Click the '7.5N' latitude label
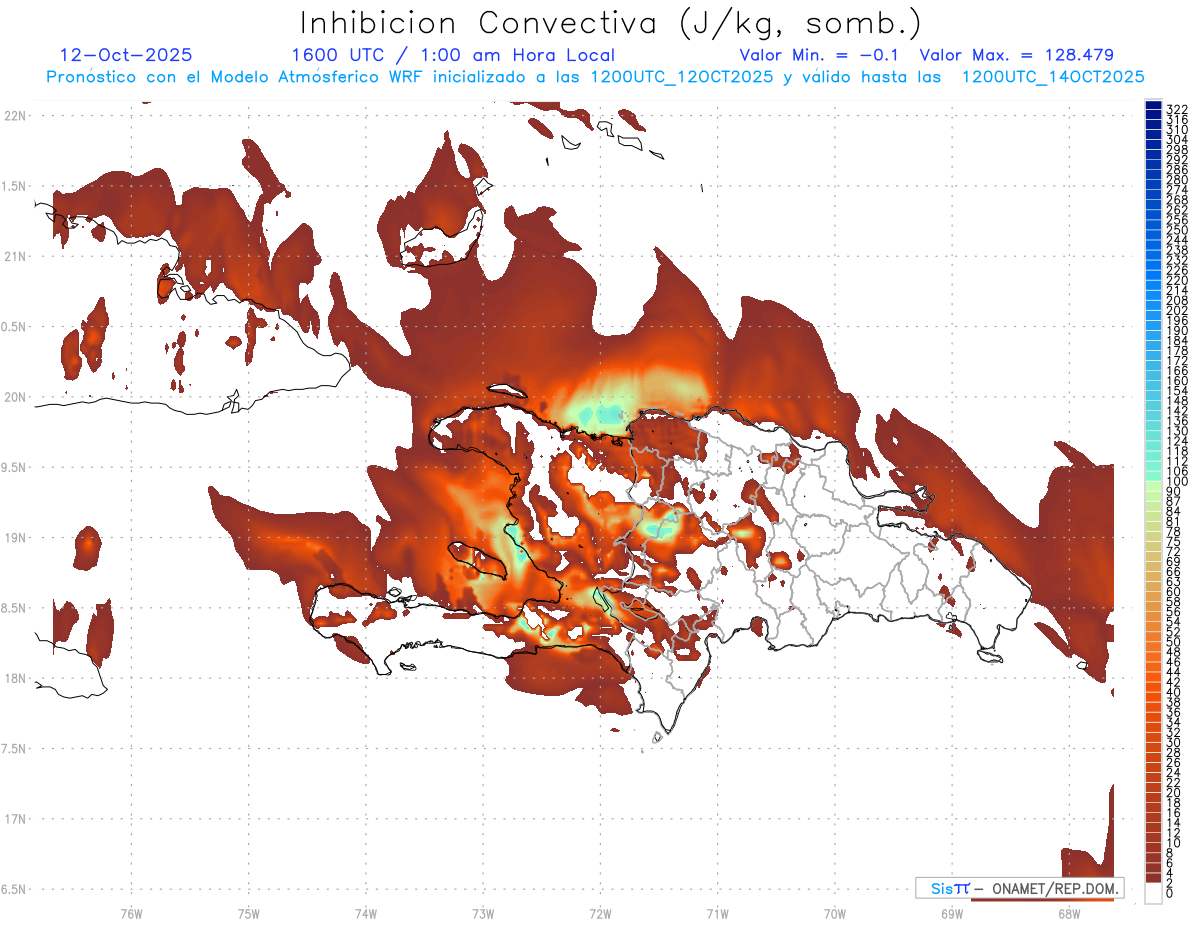 click(x=15, y=749)
